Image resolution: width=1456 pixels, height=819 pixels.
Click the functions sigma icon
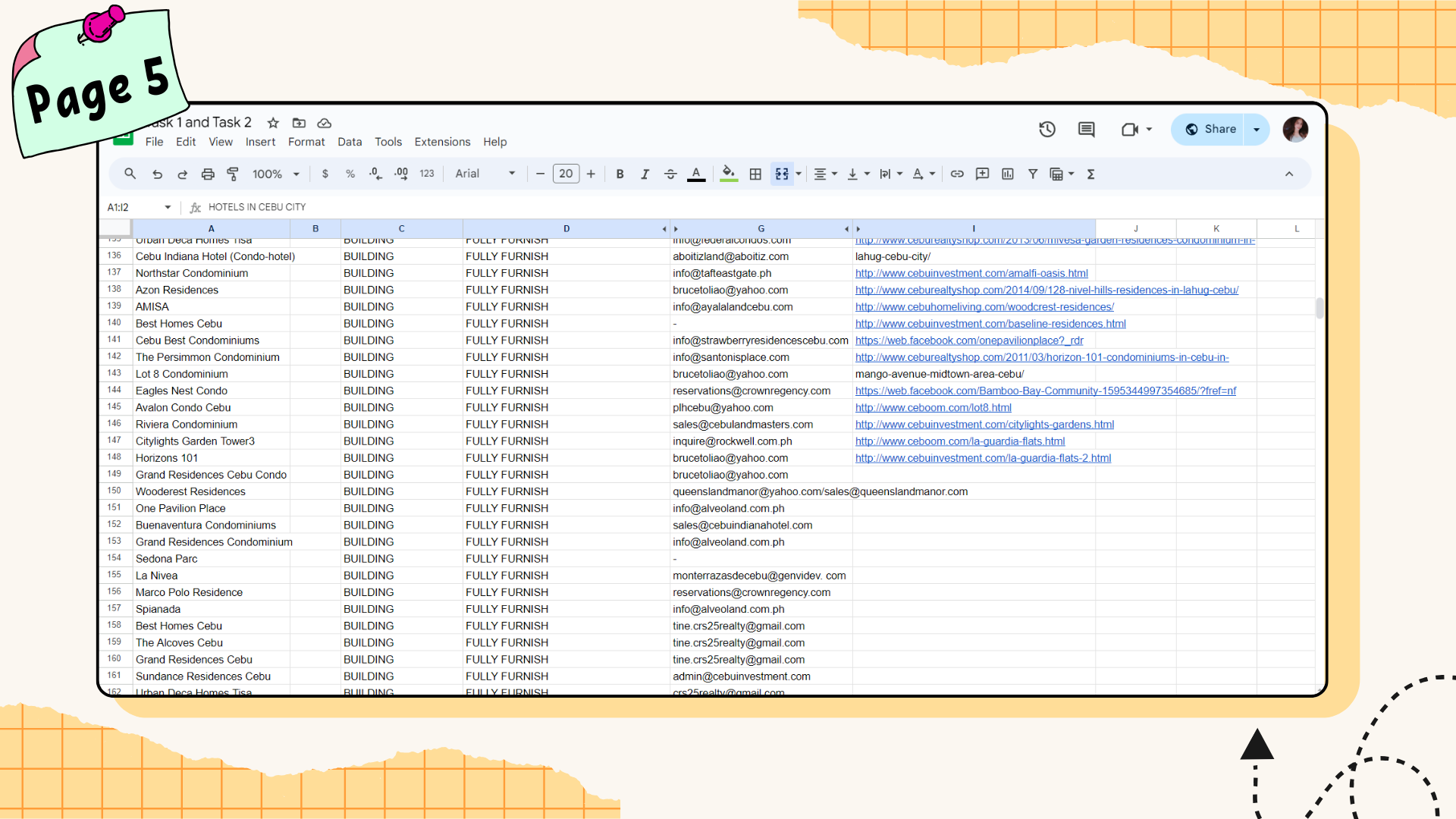point(1090,174)
